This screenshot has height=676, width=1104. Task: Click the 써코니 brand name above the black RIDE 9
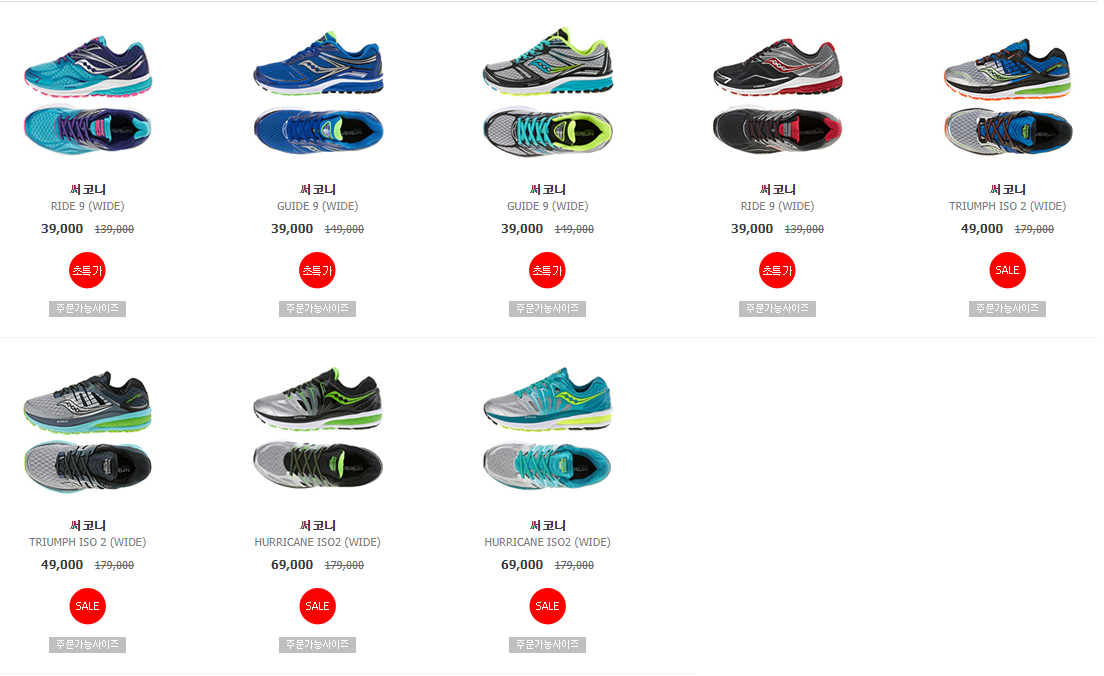[777, 189]
